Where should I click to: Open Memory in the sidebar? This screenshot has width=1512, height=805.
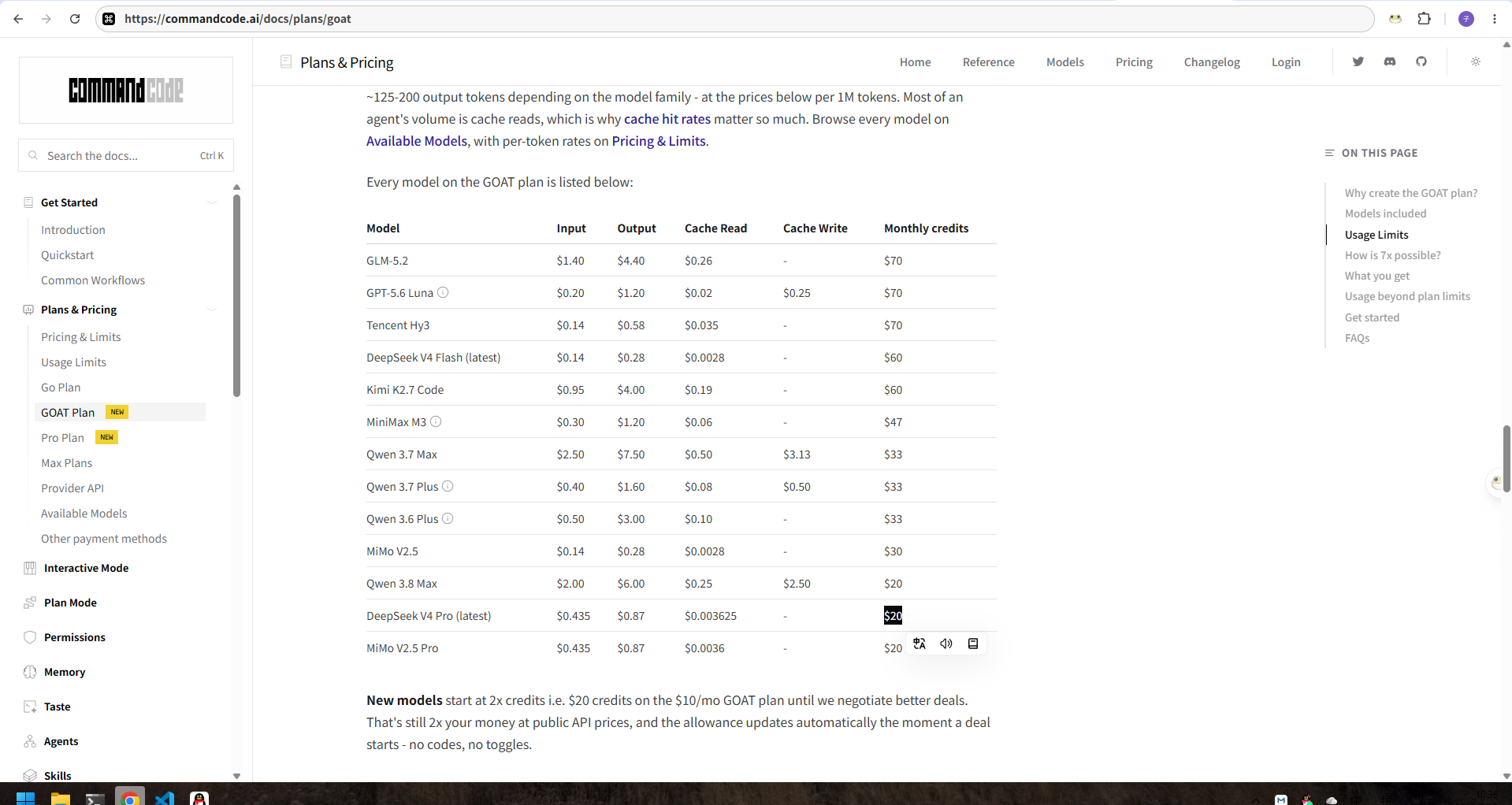point(65,672)
